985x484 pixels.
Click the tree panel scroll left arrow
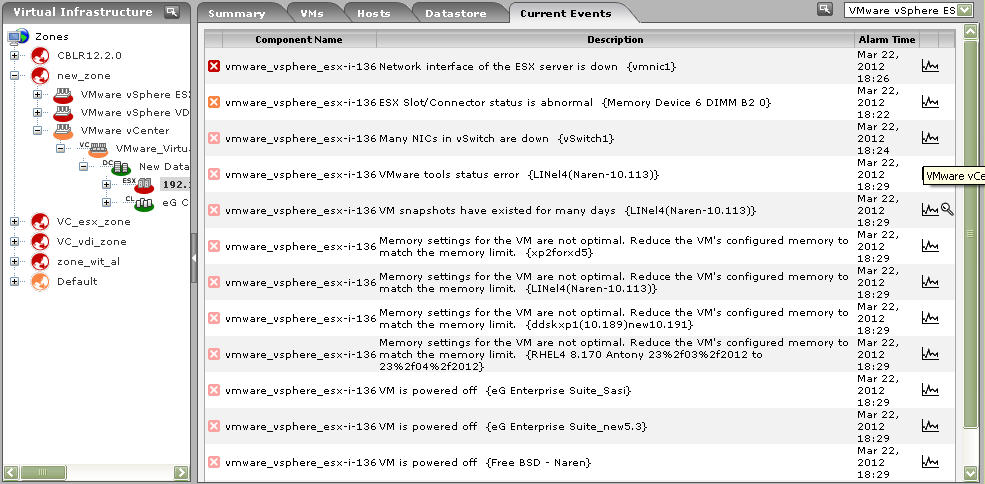11,472
